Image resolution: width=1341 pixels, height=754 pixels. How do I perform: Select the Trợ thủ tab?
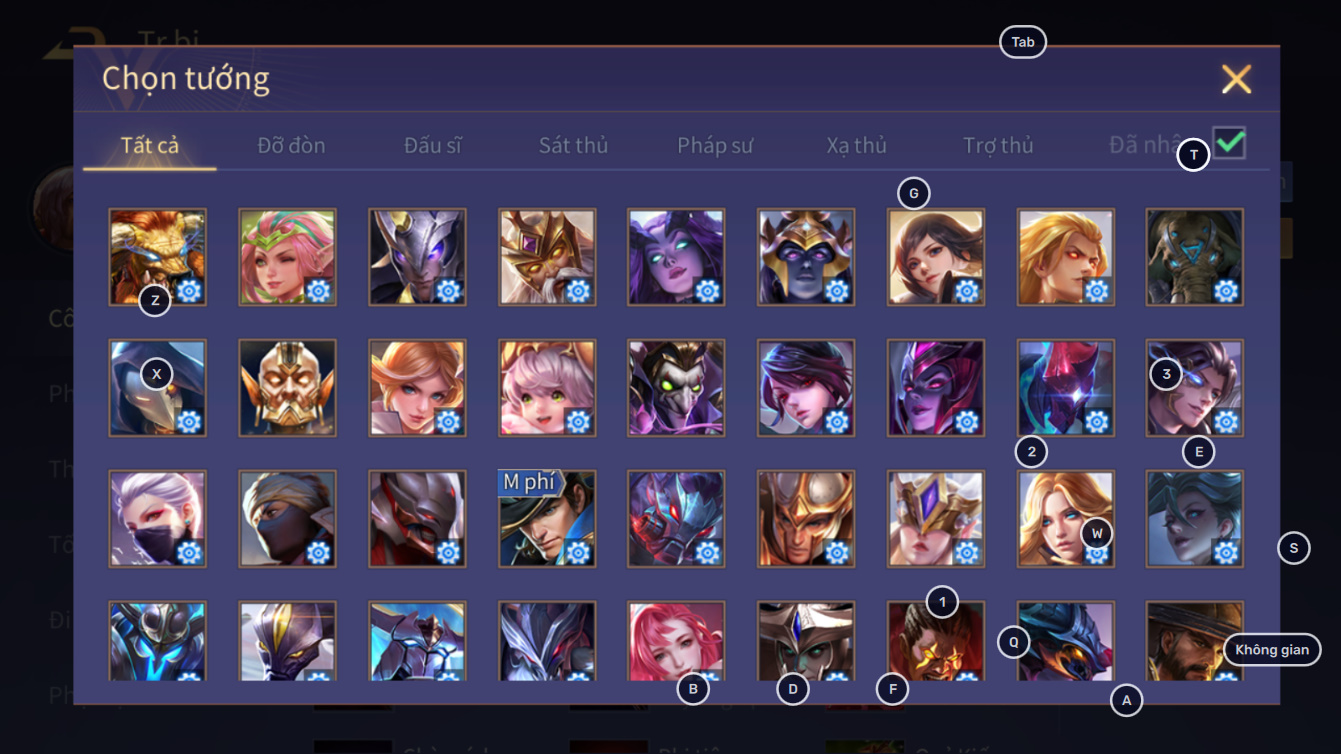click(x=998, y=145)
